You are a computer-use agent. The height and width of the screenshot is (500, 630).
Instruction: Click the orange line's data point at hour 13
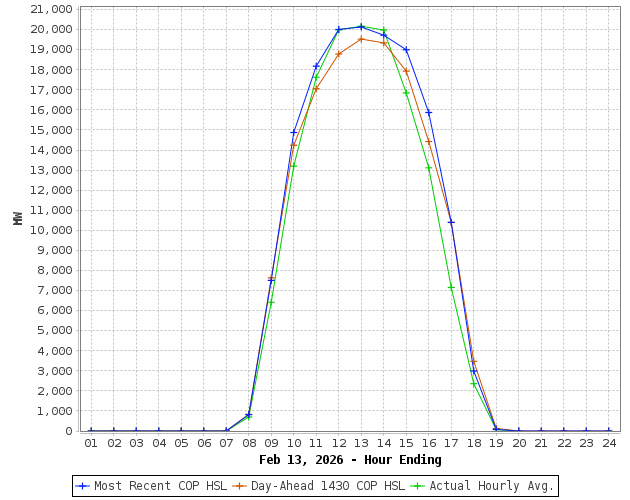(x=361, y=39)
